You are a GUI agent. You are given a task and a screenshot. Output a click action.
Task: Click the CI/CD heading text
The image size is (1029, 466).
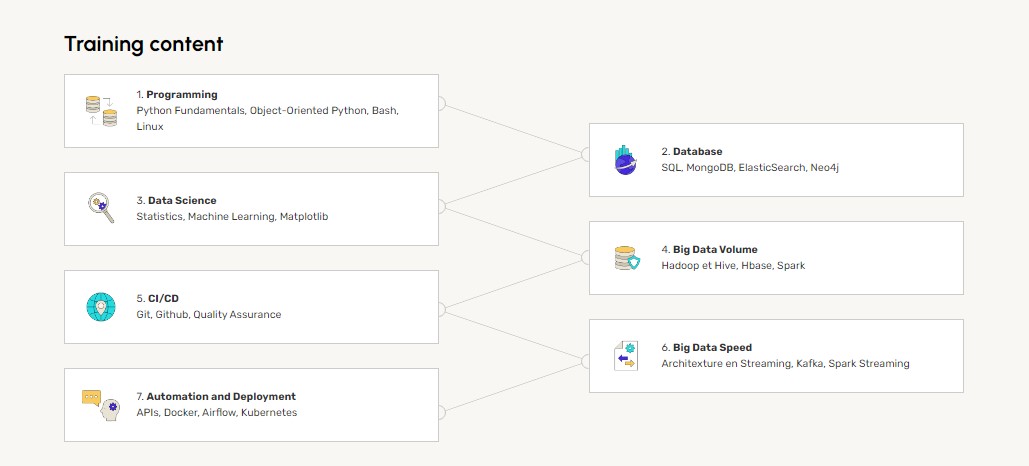[x=163, y=298]
